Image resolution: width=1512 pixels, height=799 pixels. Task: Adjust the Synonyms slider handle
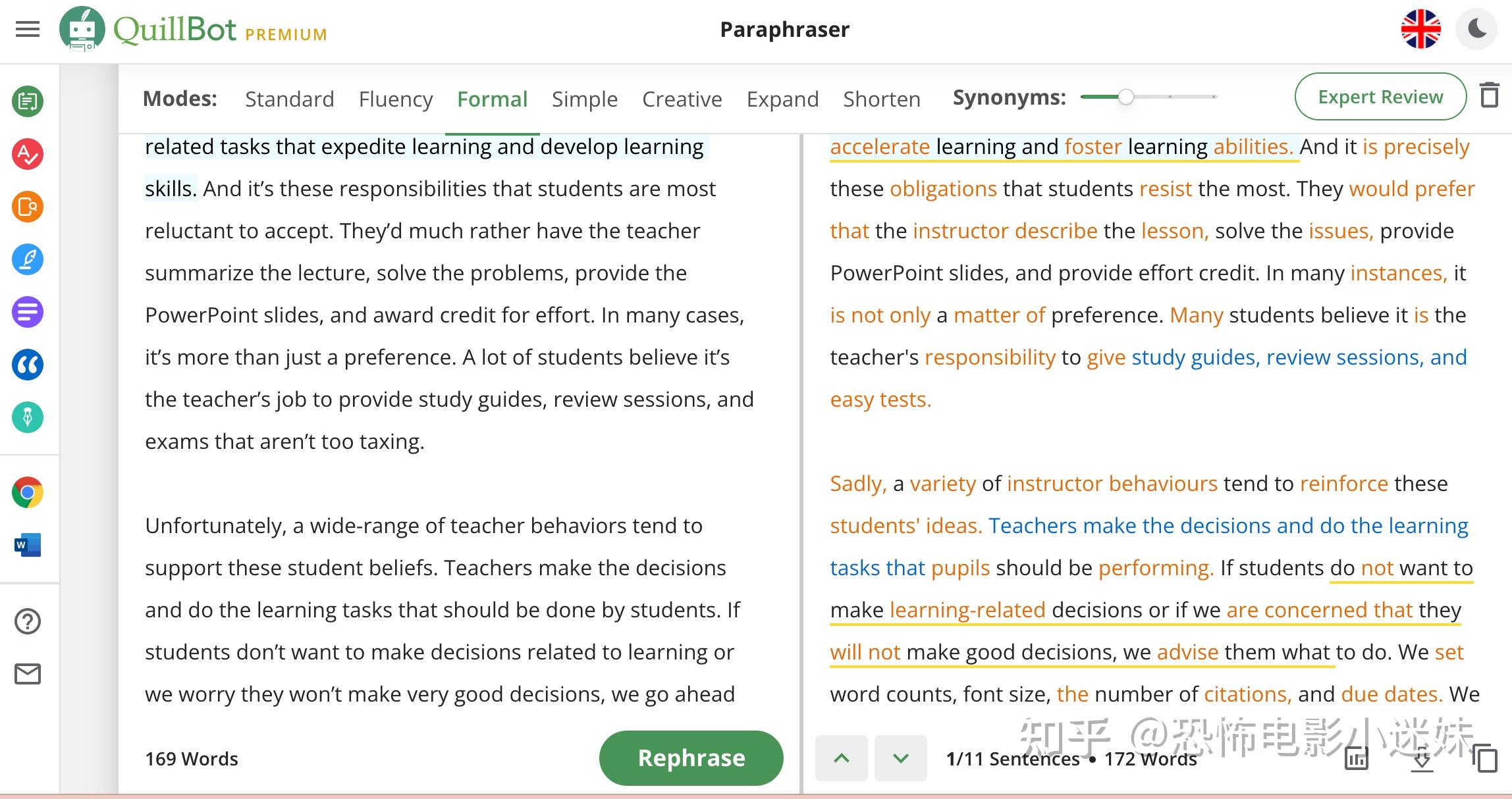point(1126,97)
